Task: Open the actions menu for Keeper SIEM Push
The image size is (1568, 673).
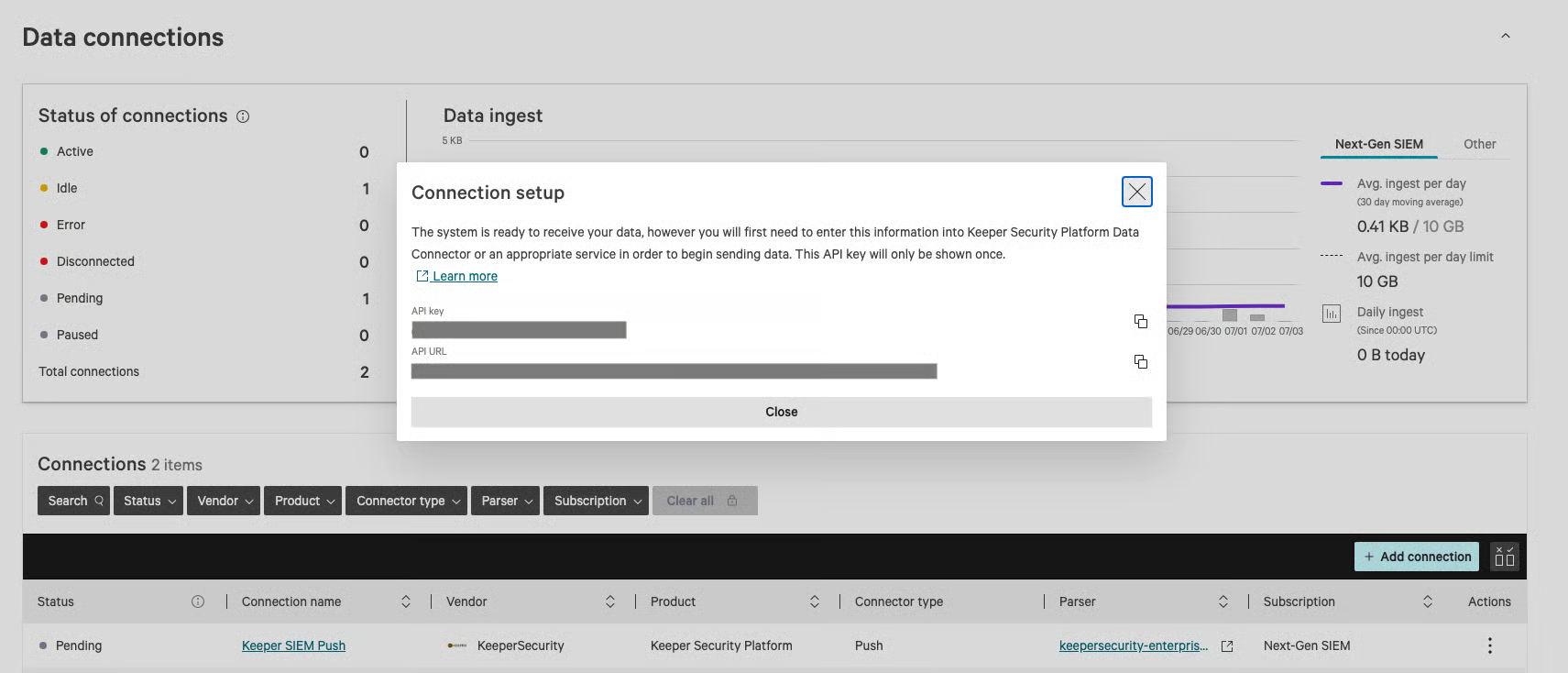Action: [x=1489, y=645]
